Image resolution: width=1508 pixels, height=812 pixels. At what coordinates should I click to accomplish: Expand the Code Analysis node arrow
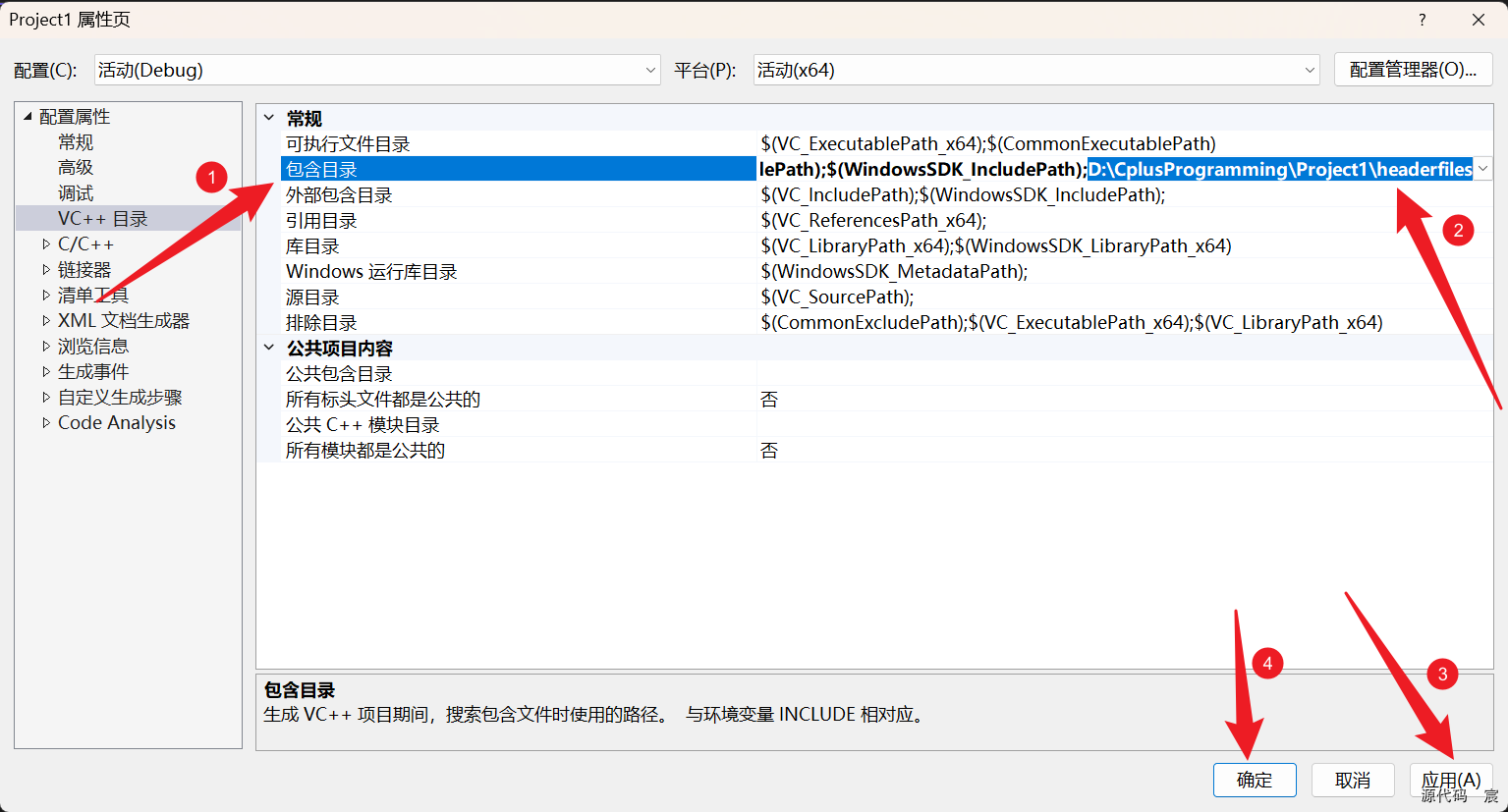[46, 422]
